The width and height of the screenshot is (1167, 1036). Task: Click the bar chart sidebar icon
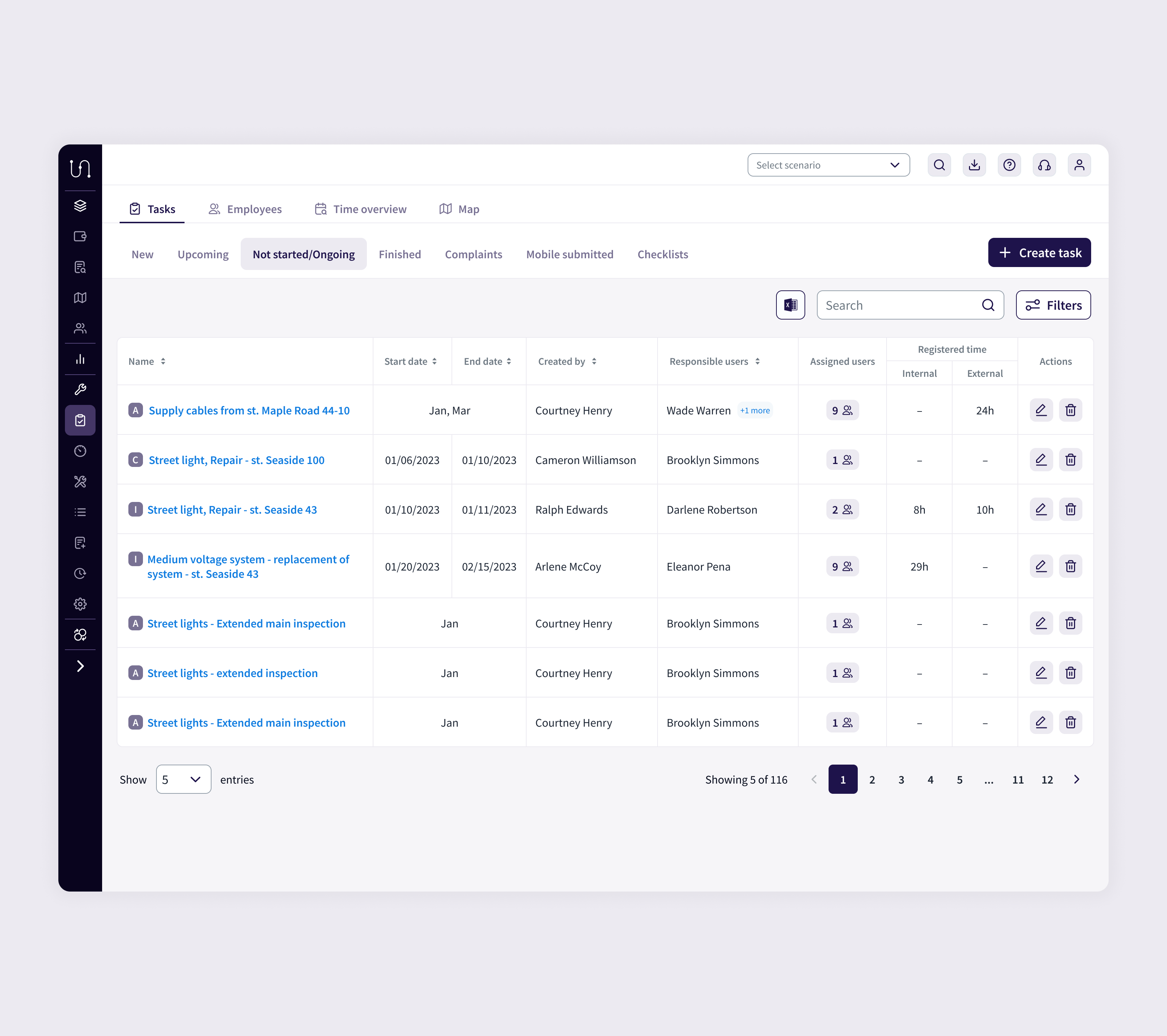pyautogui.click(x=80, y=359)
